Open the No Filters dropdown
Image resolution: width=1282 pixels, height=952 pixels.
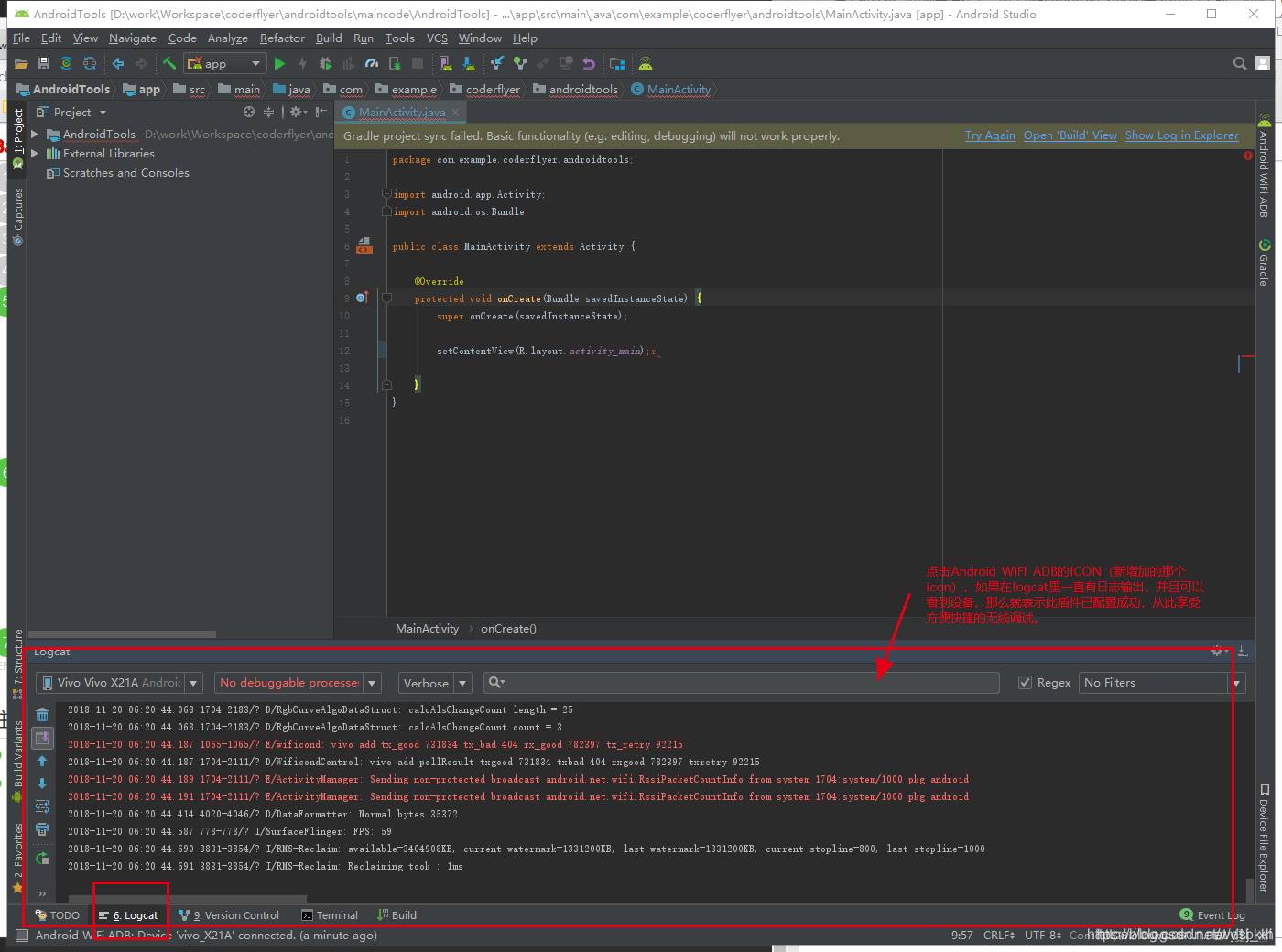point(1162,683)
